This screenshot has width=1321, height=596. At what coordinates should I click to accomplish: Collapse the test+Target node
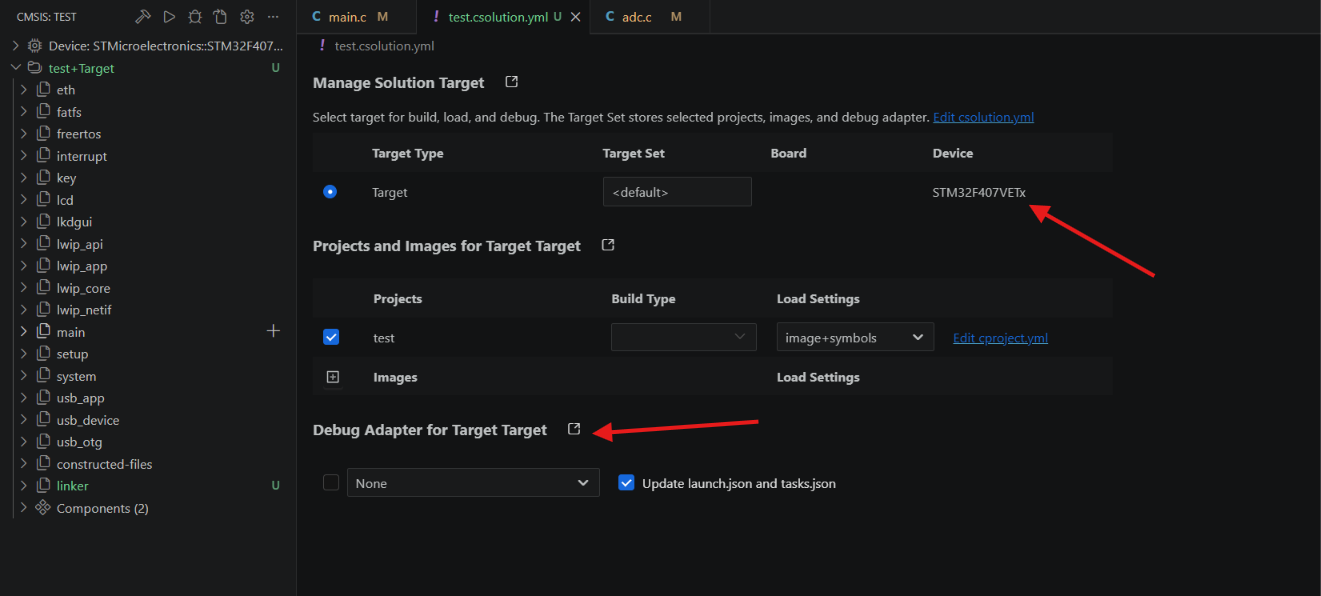tap(15, 68)
